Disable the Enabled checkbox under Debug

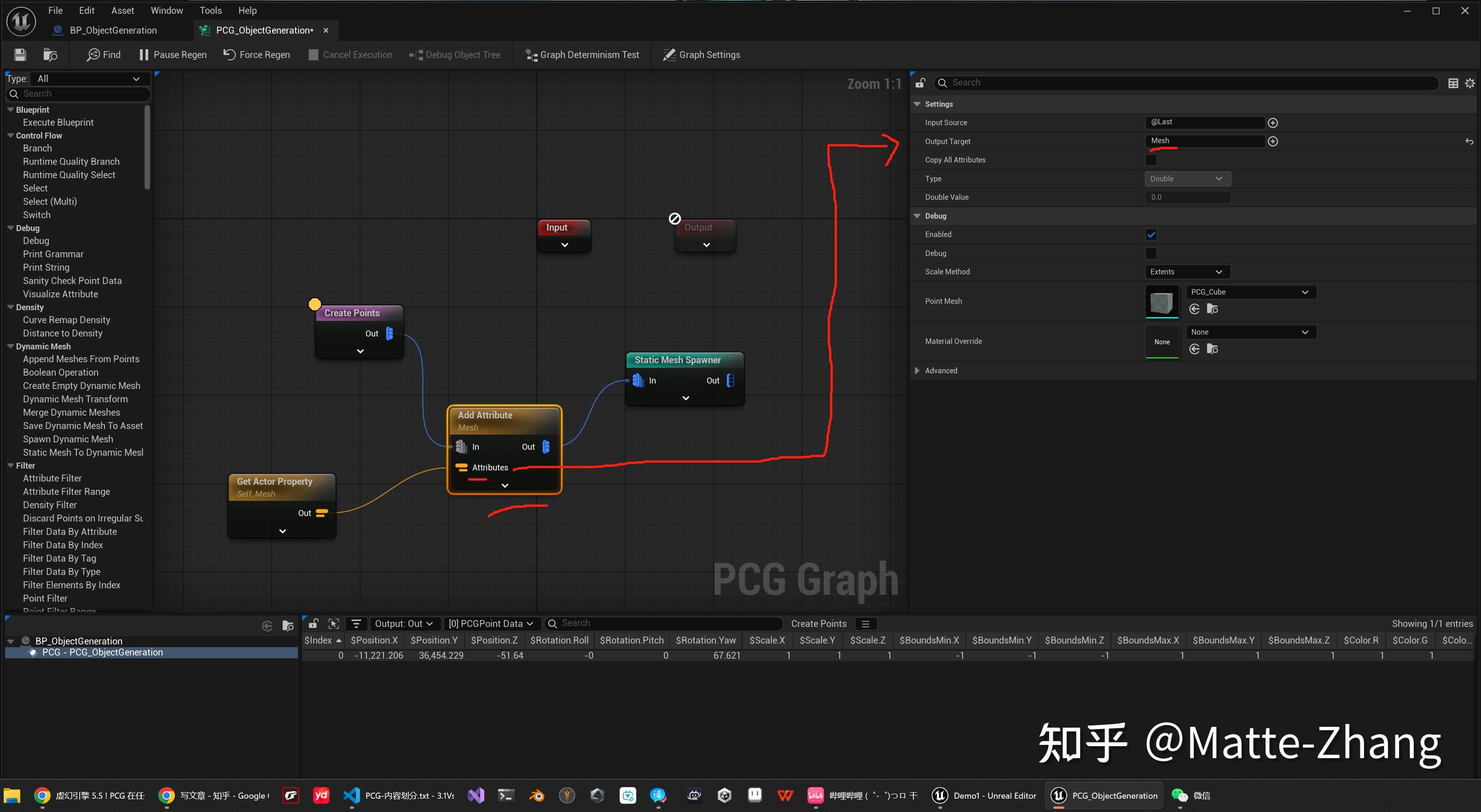coord(1151,234)
